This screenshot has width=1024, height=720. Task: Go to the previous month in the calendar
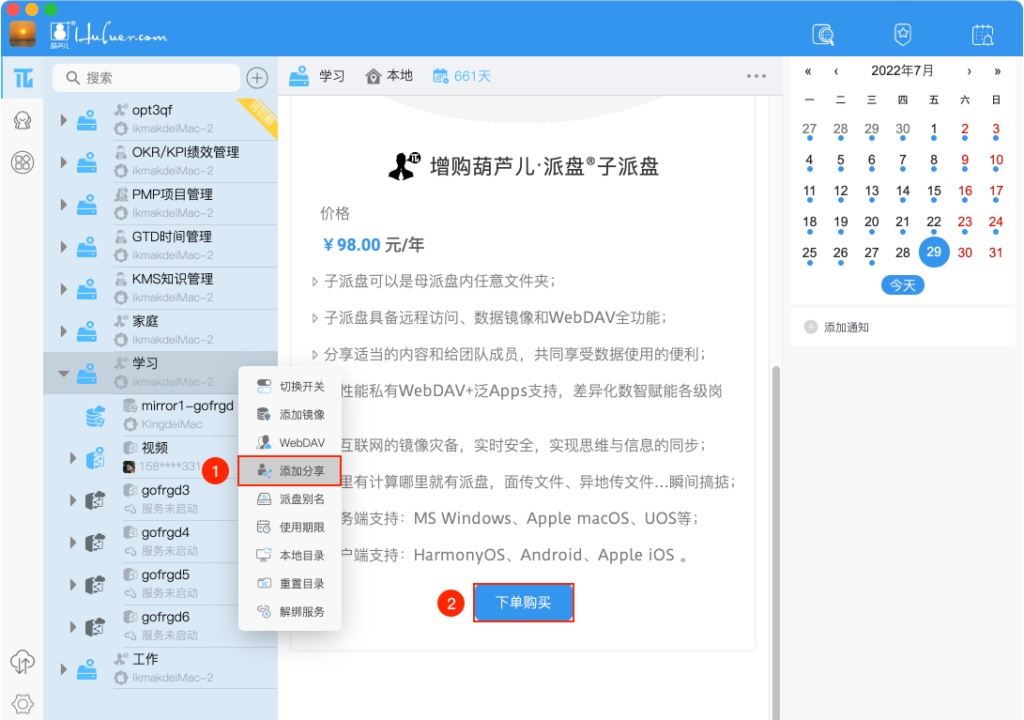tap(836, 71)
